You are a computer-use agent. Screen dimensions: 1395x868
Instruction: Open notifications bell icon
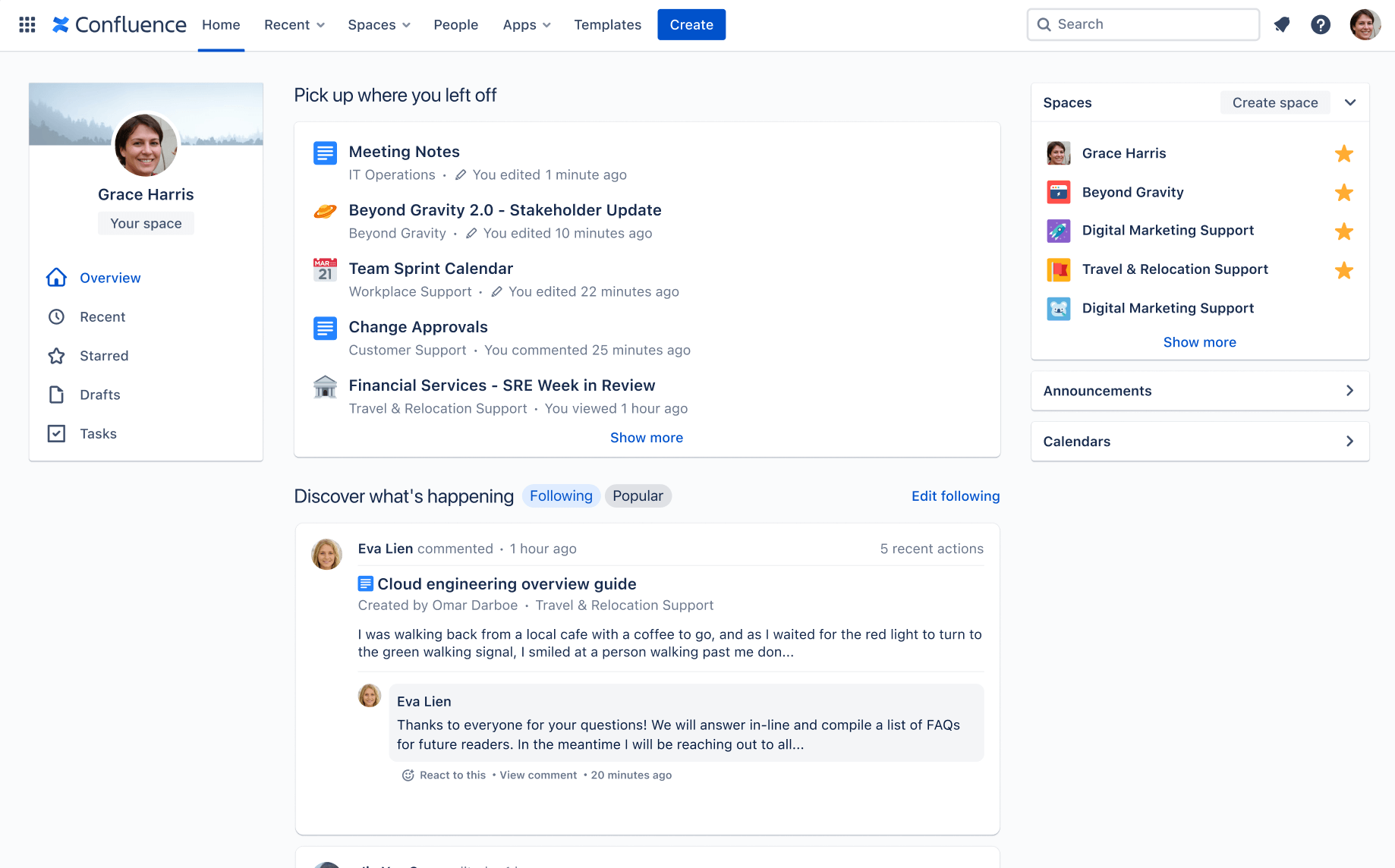coord(1282,24)
